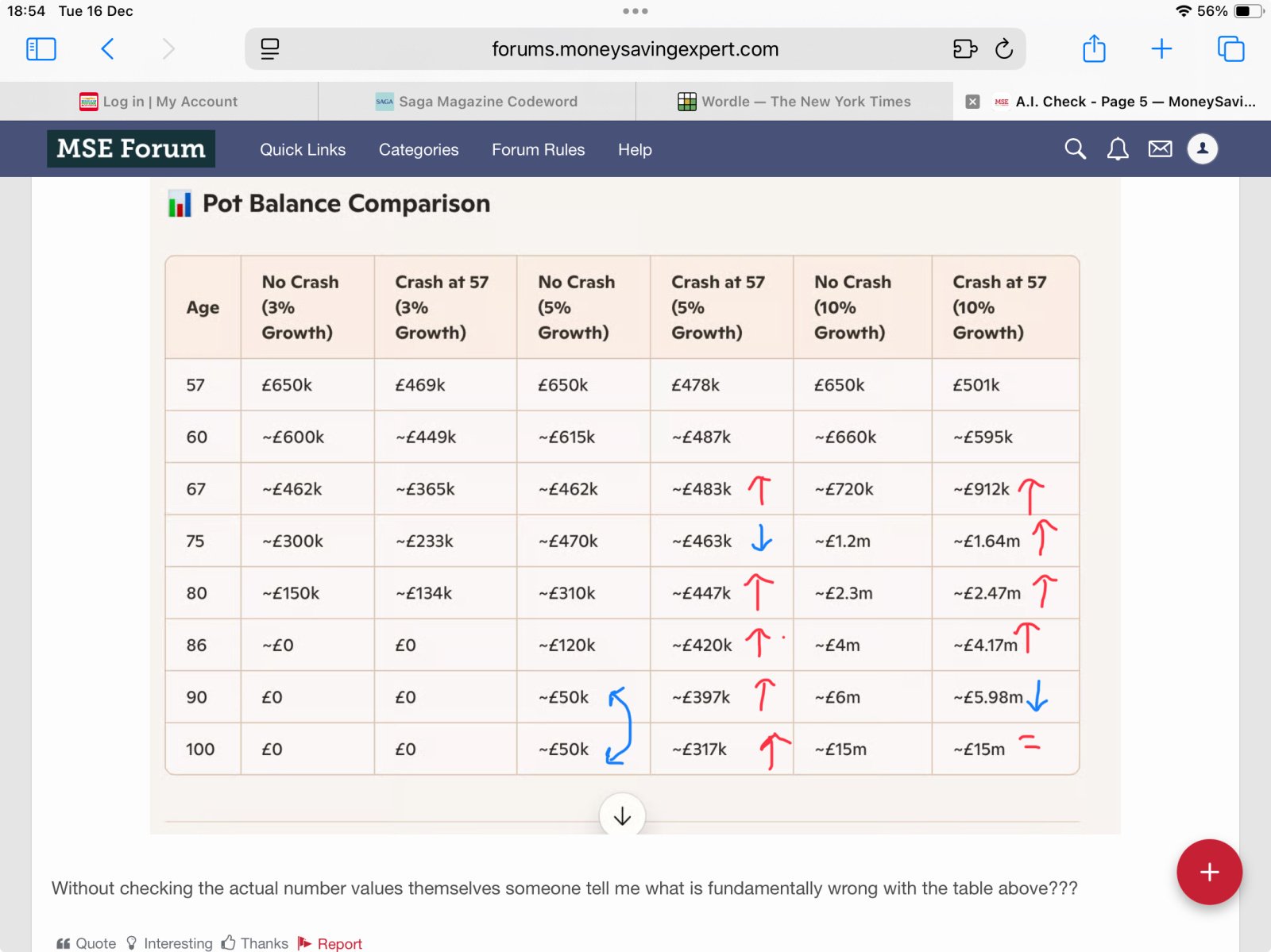Image resolution: width=1271 pixels, height=952 pixels.
Task: Toggle the Safari sidebar panel
Action: coord(41,49)
